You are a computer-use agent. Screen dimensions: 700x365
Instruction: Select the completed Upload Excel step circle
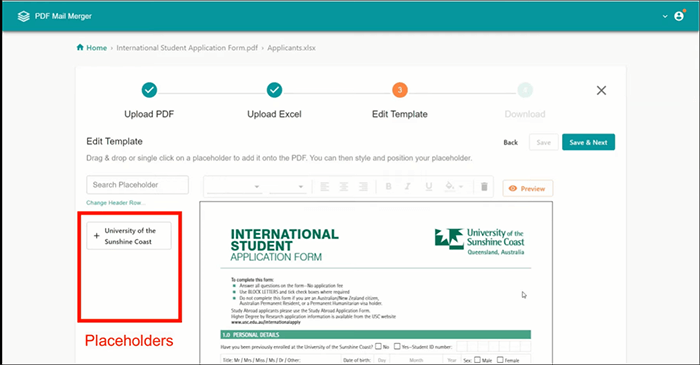pyautogui.click(x=275, y=90)
